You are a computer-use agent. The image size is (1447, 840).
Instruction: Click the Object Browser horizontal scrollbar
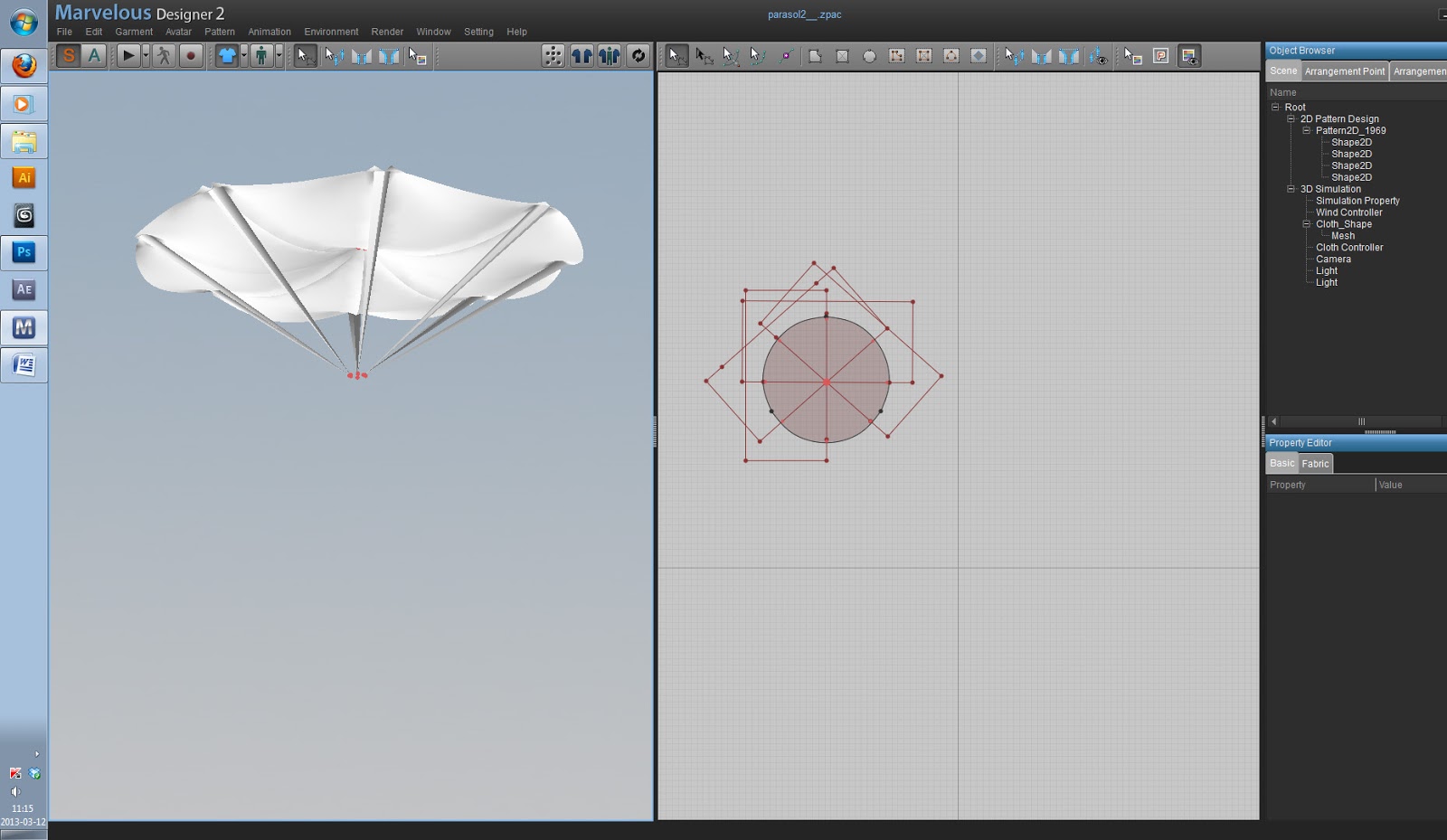pos(1360,421)
